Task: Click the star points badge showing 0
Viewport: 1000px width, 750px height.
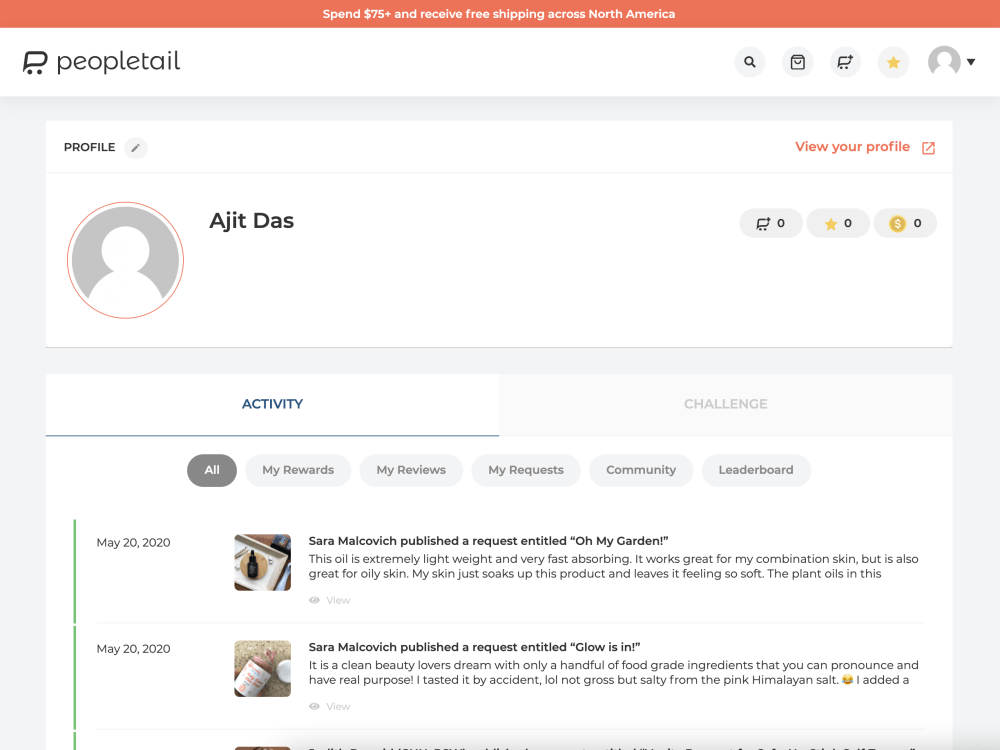Action: click(x=838, y=223)
